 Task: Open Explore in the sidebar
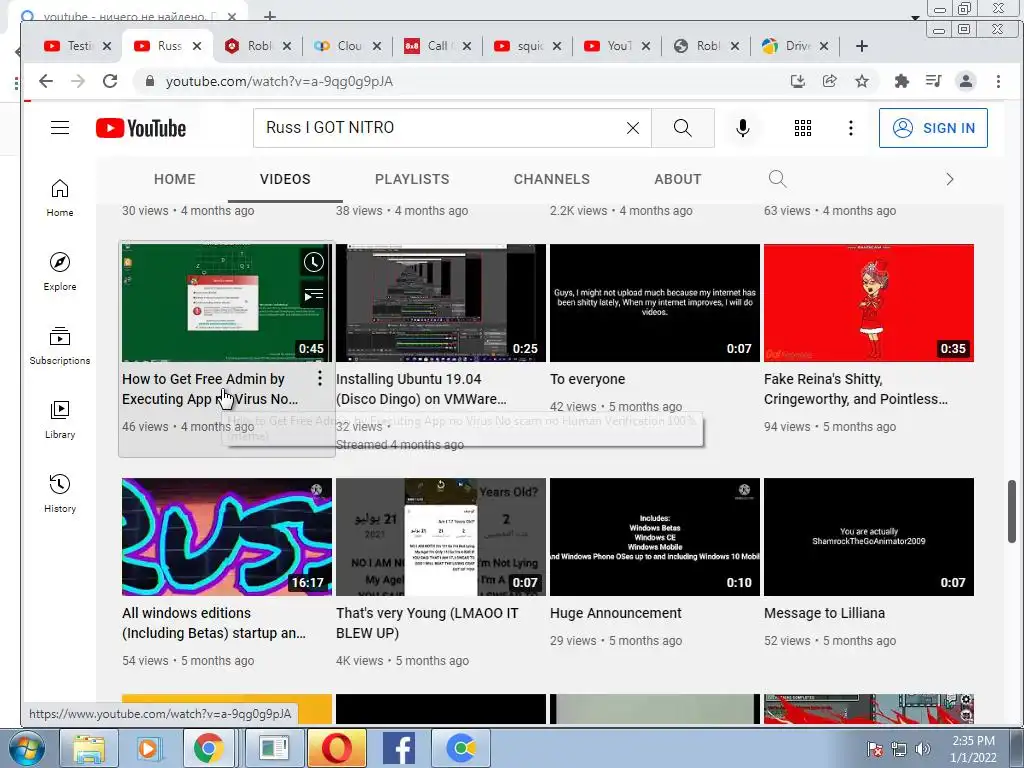pyautogui.click(x=59, y=272)
